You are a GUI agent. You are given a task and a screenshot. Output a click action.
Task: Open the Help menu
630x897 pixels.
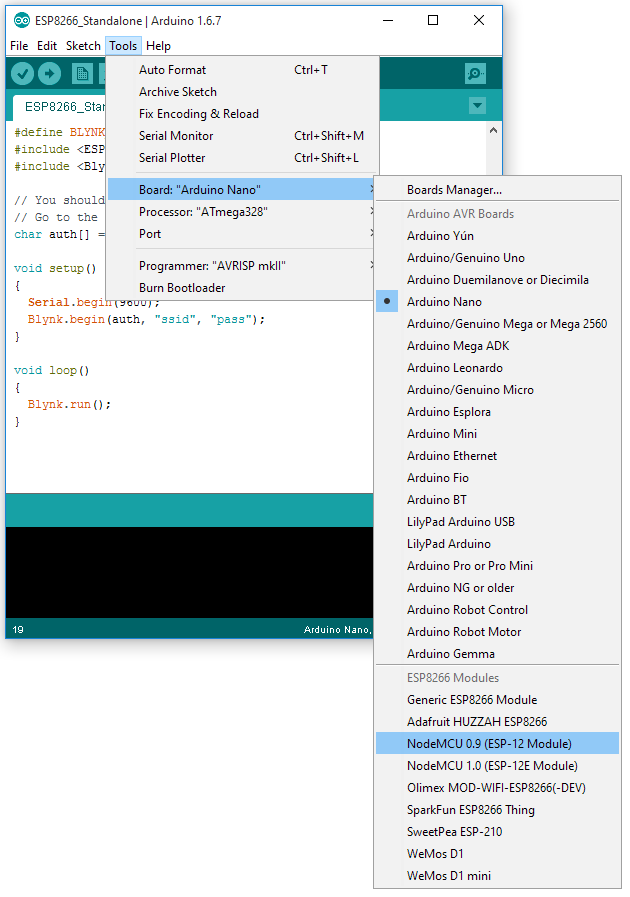pos(158,46)
